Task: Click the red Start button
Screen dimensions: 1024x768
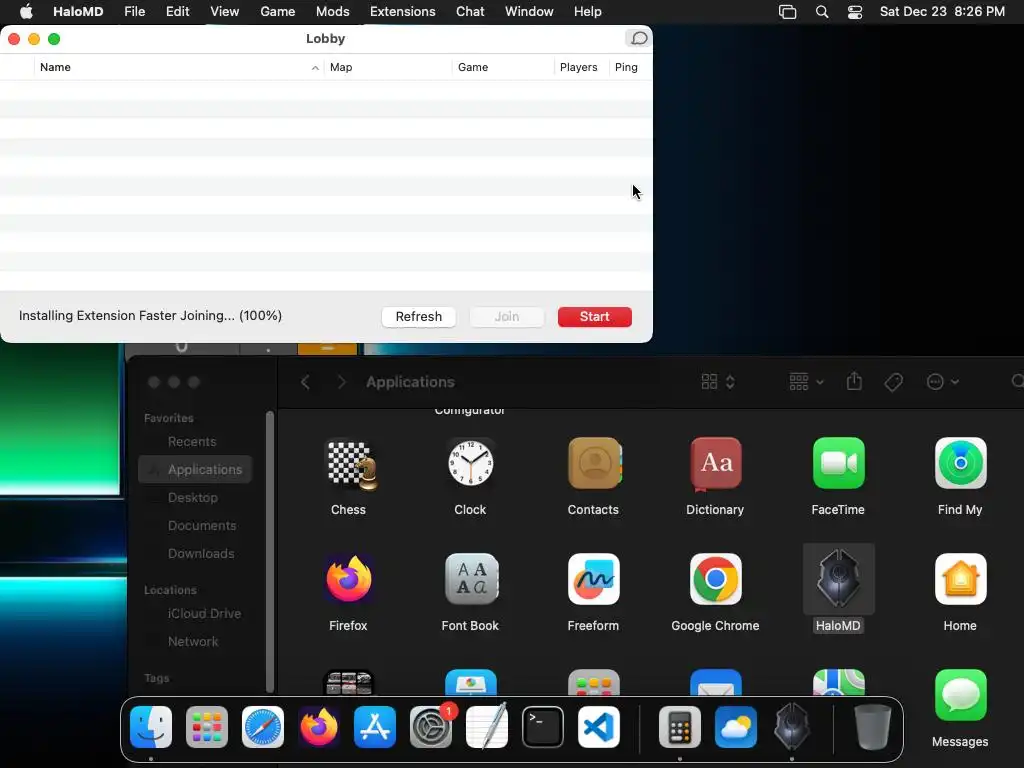Action: tap(594, 317)
